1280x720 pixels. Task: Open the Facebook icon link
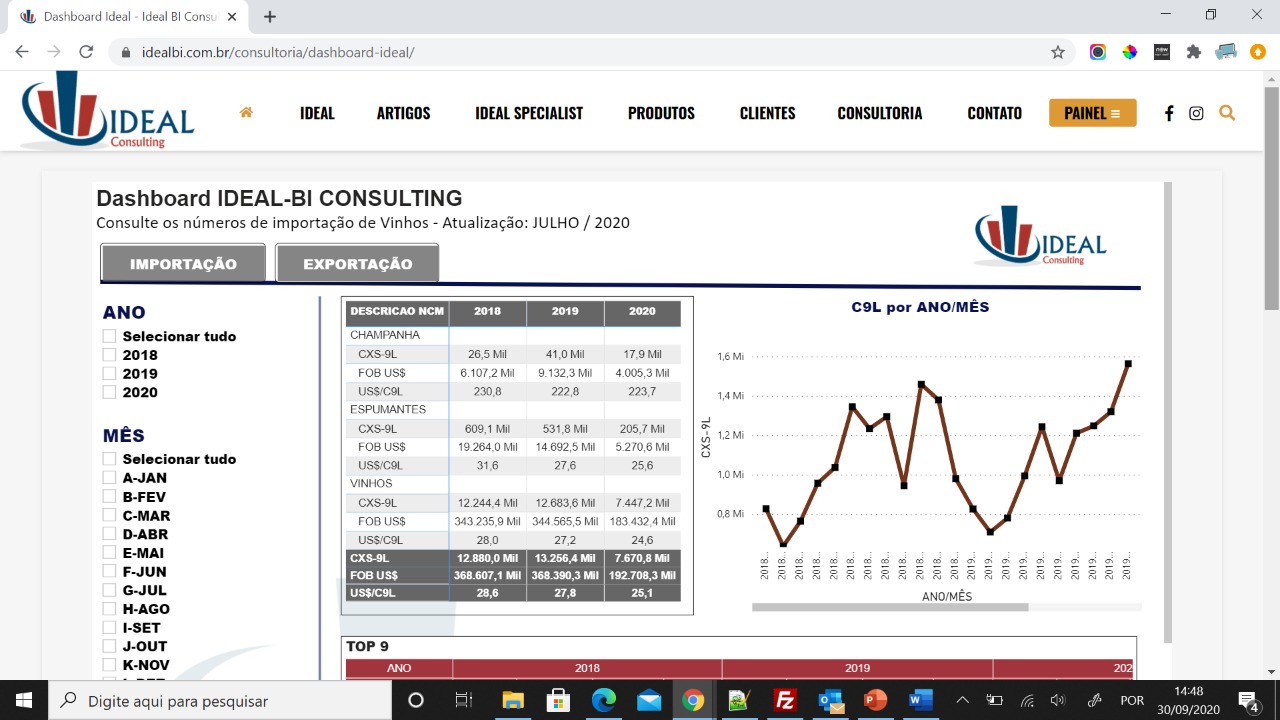(1169, 113)
